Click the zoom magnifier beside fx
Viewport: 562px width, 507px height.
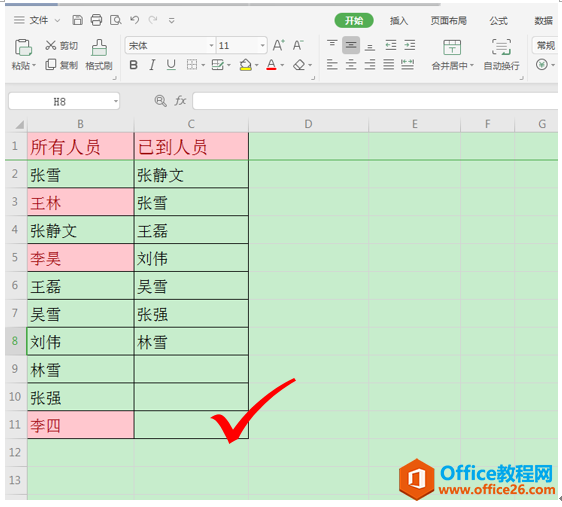pyautogui.click(x=160, y=101)
